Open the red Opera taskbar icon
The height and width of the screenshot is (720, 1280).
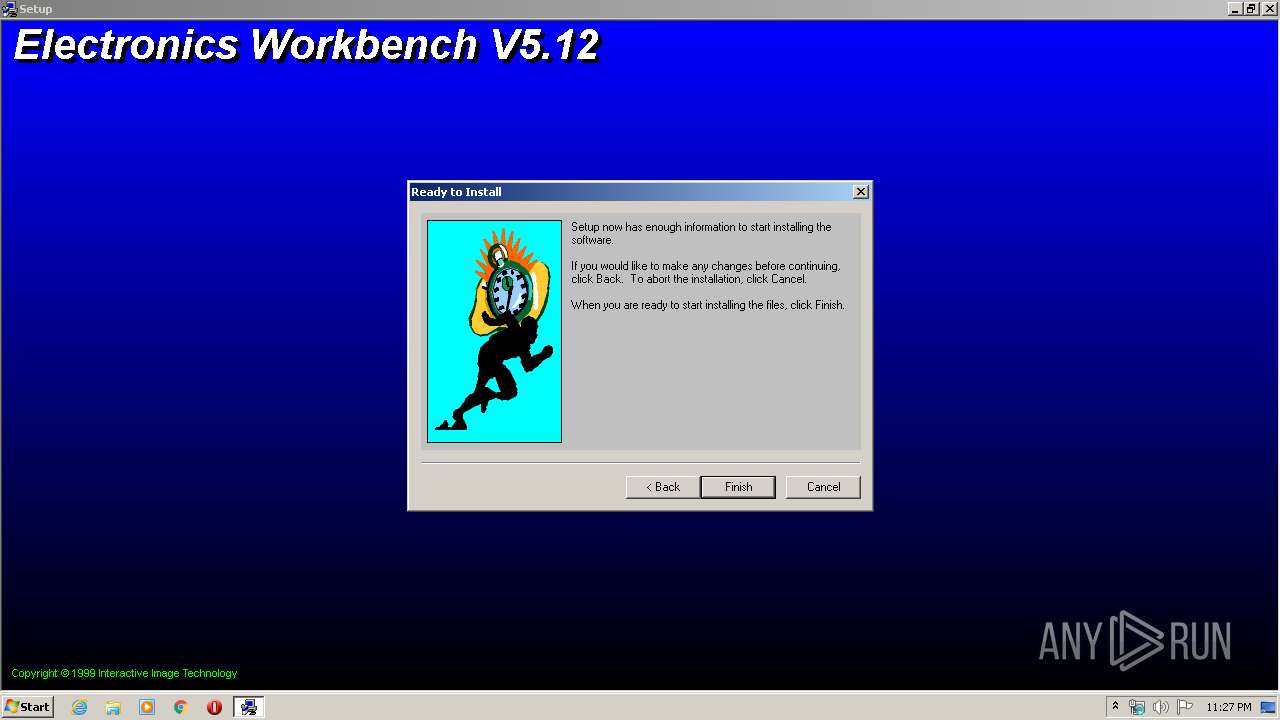click(x=214, y=707)
